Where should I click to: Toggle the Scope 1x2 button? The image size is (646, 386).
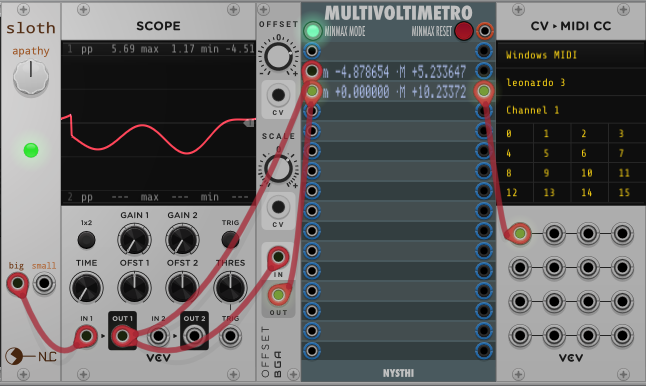tap(86, 240)
